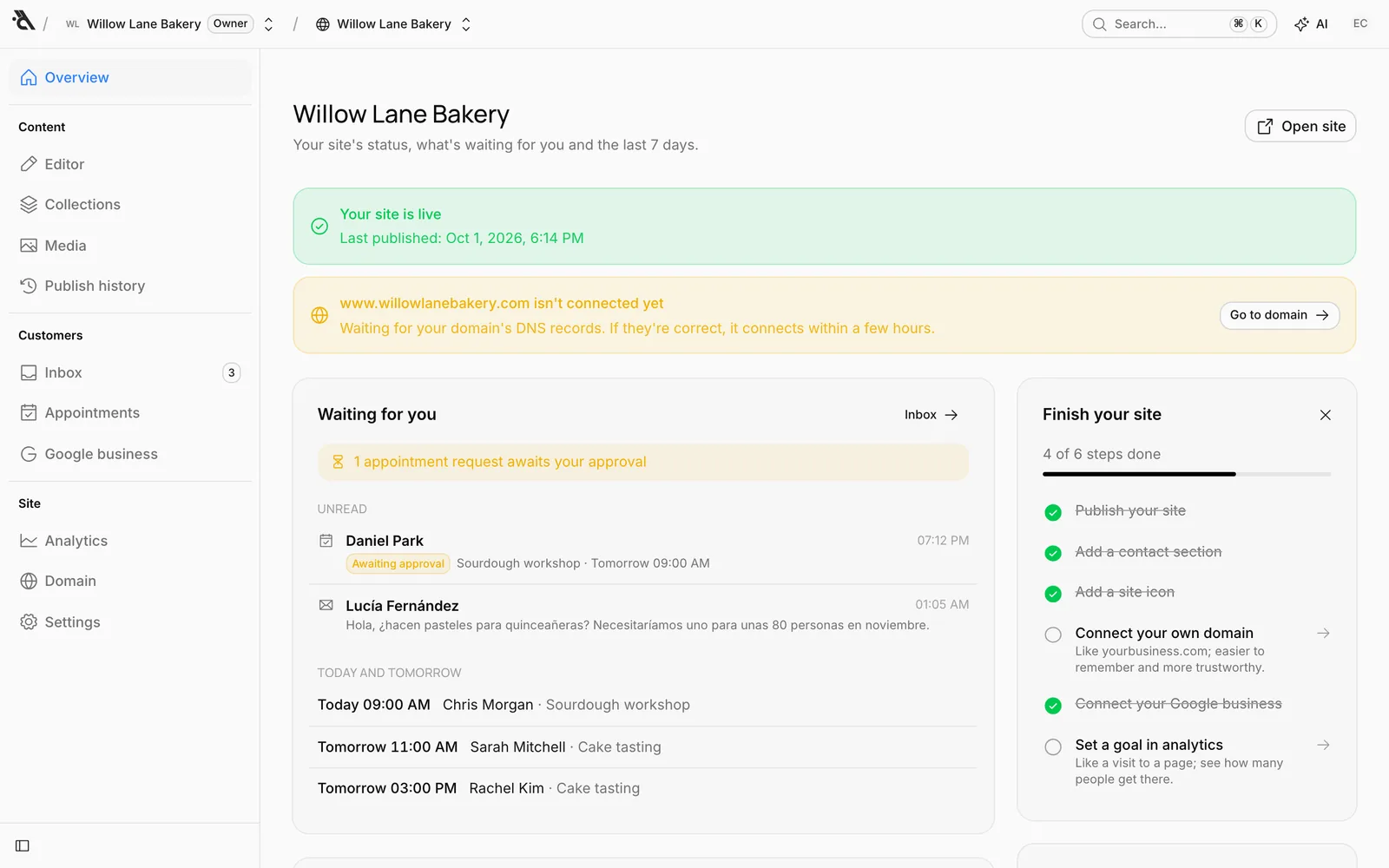Click the globe icon in the breadcrumb
Screen dimensions: 1389x868
[323, 24]
